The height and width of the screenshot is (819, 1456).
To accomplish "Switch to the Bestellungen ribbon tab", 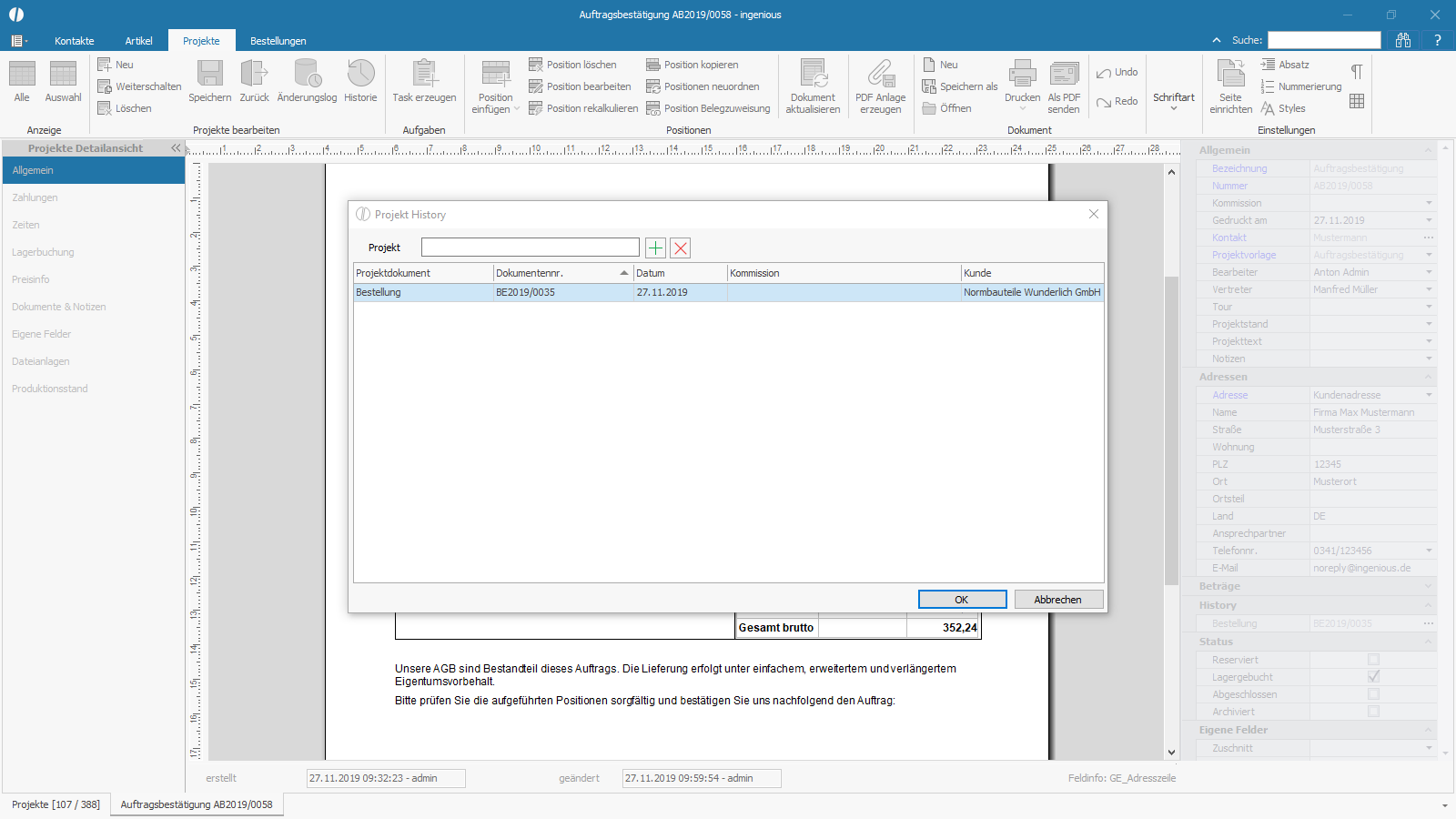I will (278, 41).
